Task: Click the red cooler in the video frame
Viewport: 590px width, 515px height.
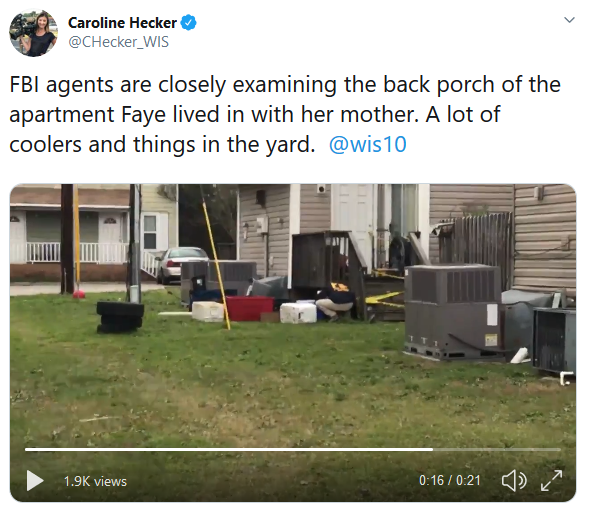Action: [249, 308]
